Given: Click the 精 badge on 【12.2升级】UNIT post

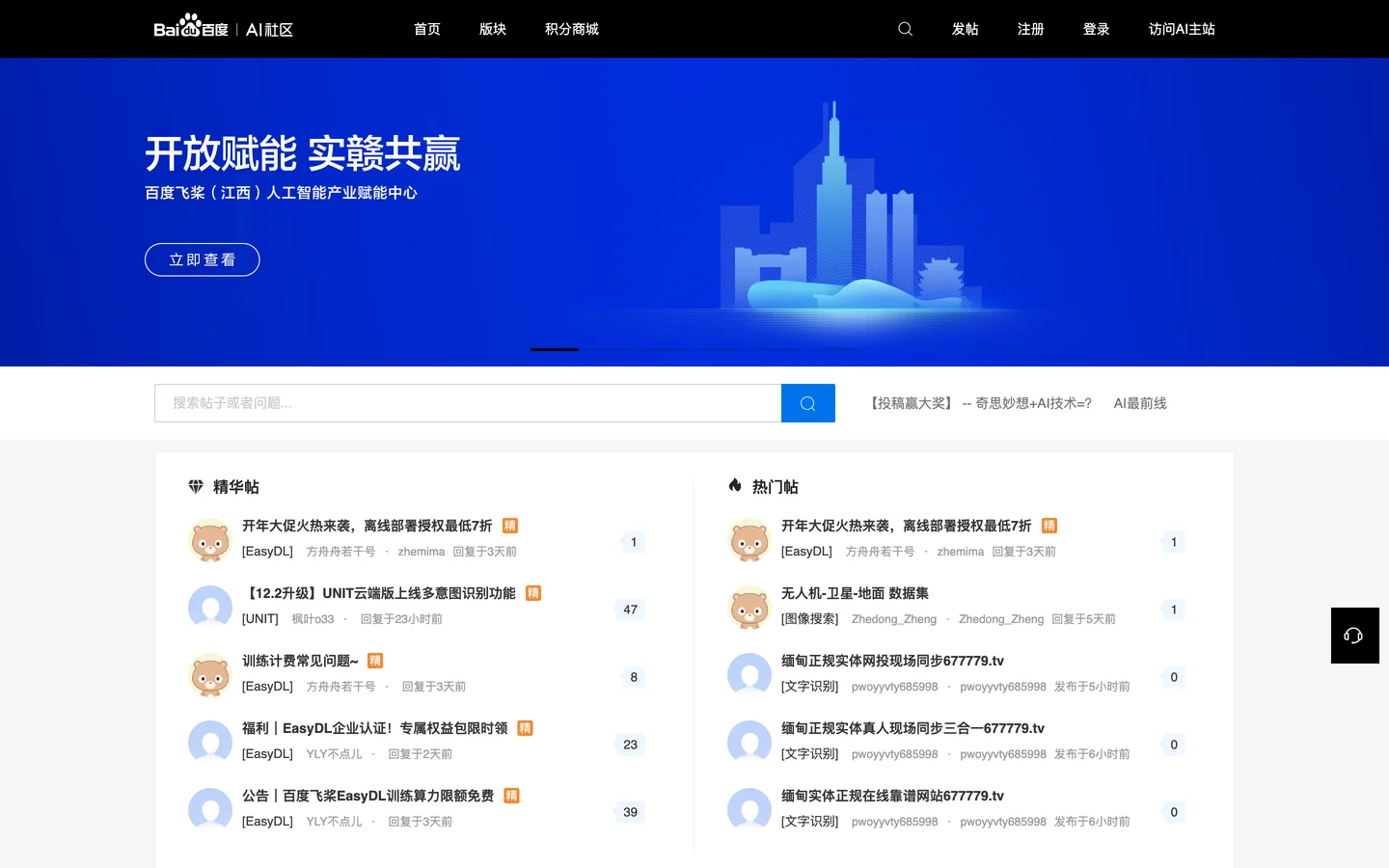Looking at the screenshot, I should (x=533, y=593).
